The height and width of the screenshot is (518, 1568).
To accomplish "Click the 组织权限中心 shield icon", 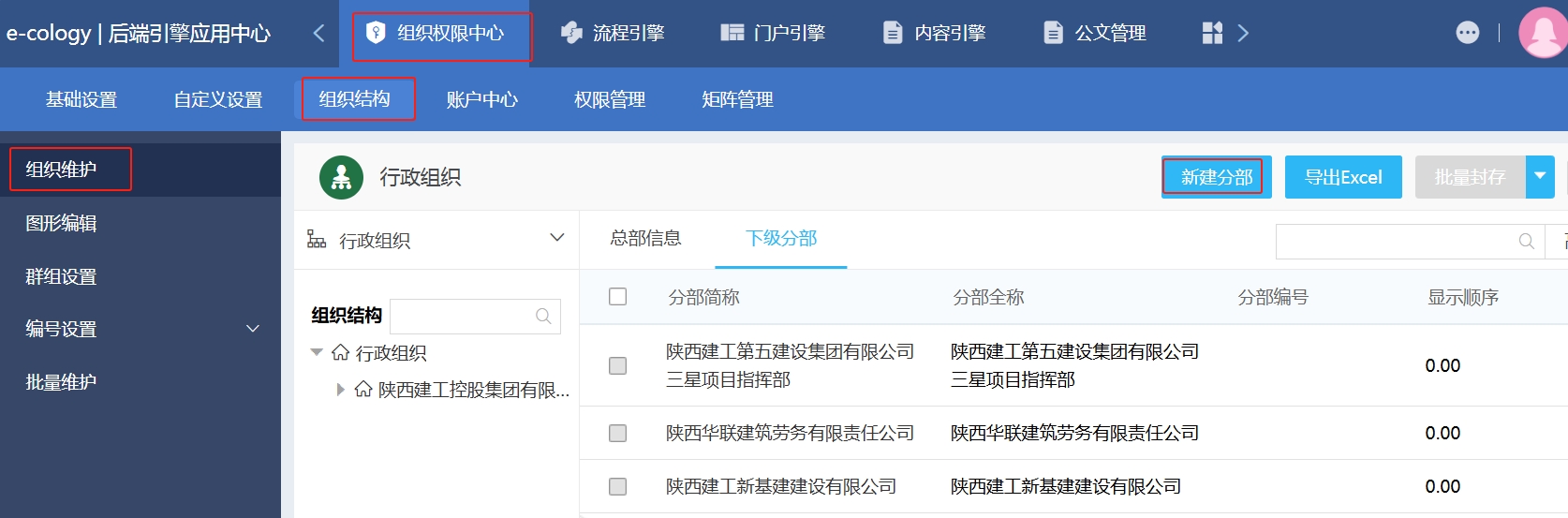I will coord(376,33).
